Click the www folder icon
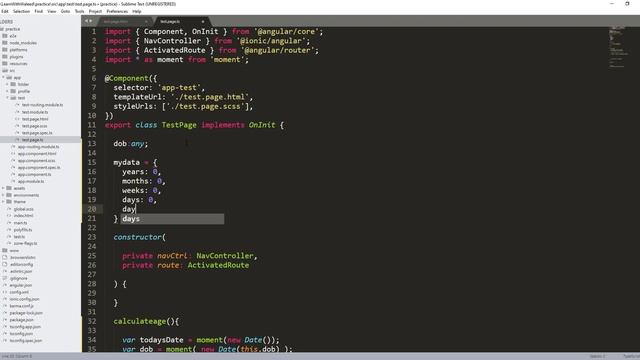Viewport: 640px width, 360px height. [x=5, y=250]
